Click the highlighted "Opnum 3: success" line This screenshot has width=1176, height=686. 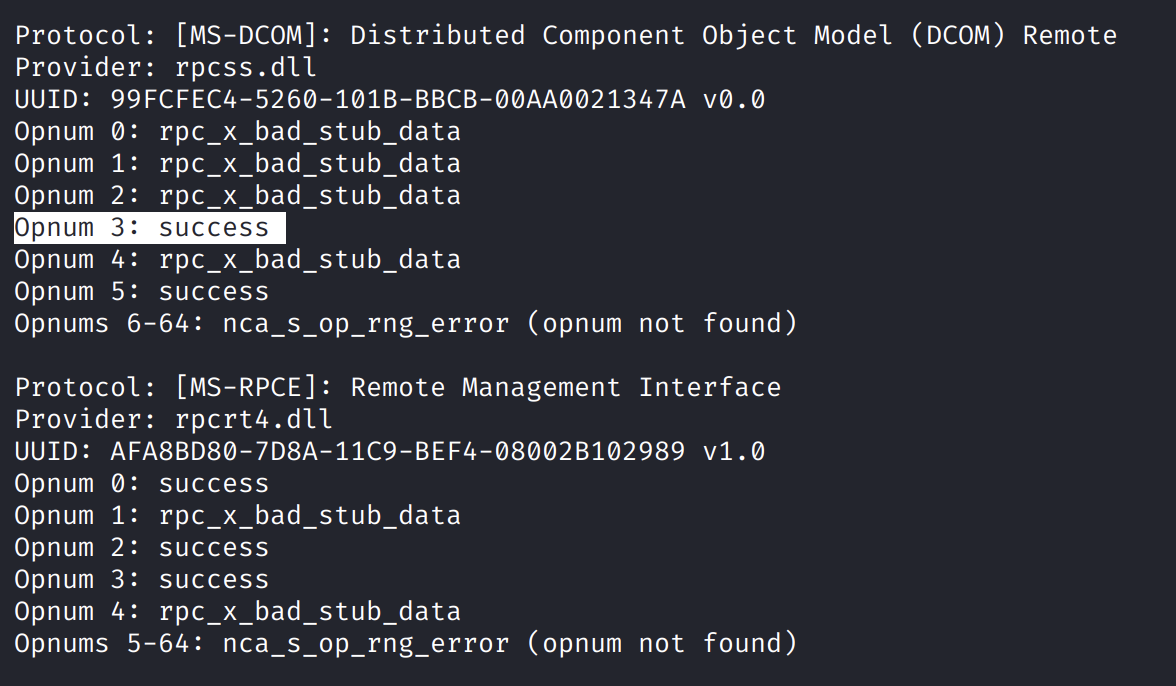(x=142, y=228)
